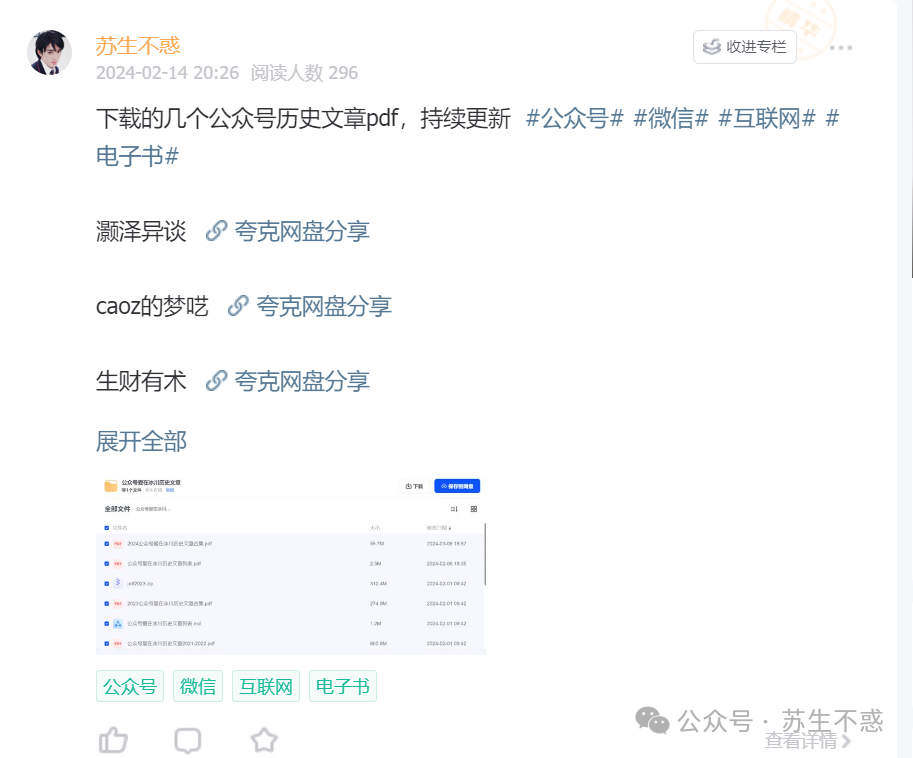Open comments with the speech bubble icon
This screenshot has width=913, height=758.
pyautogui.click(x=188, y=741)
